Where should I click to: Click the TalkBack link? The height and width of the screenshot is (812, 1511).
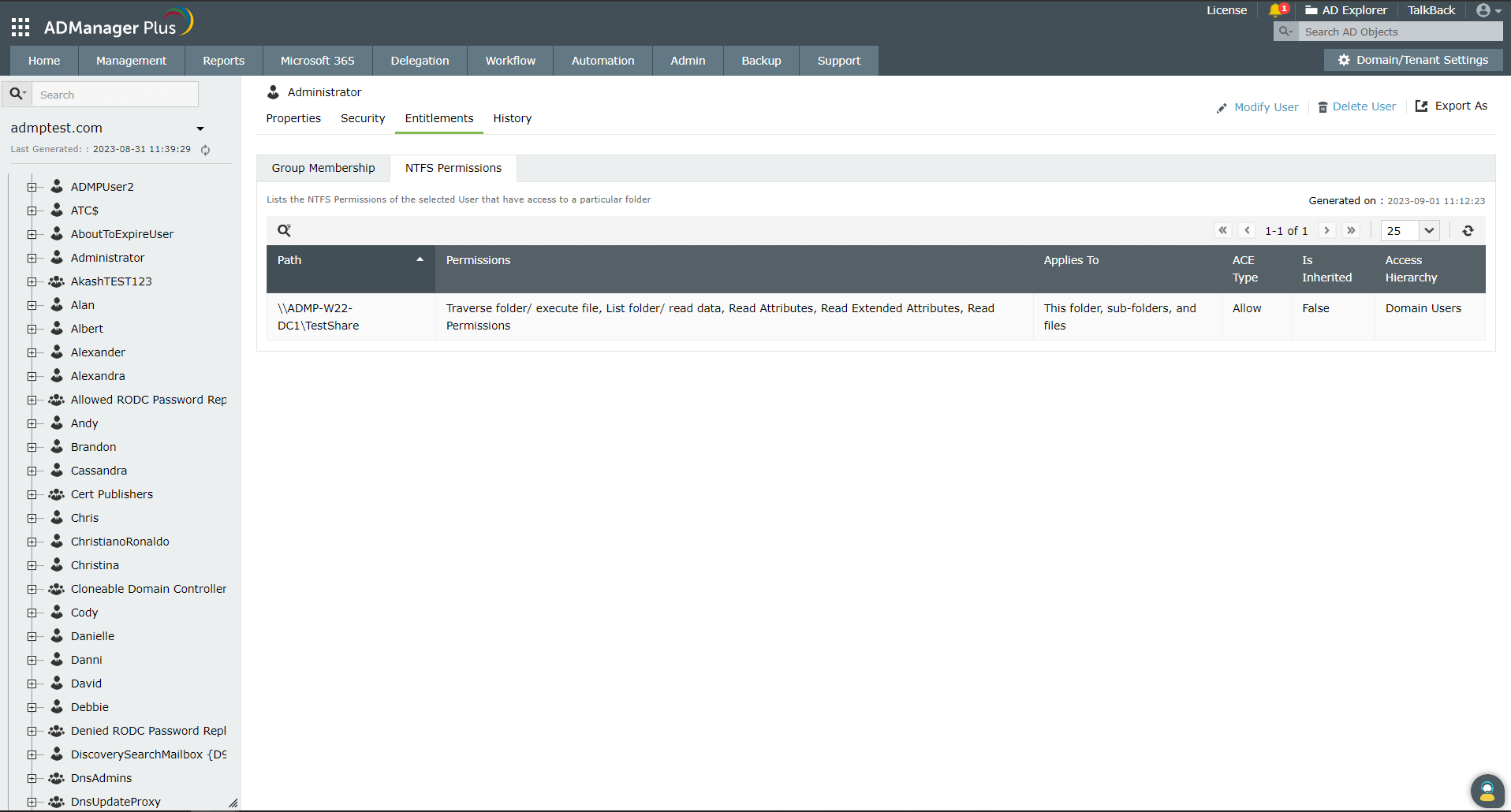click(x=1431, y=10)
